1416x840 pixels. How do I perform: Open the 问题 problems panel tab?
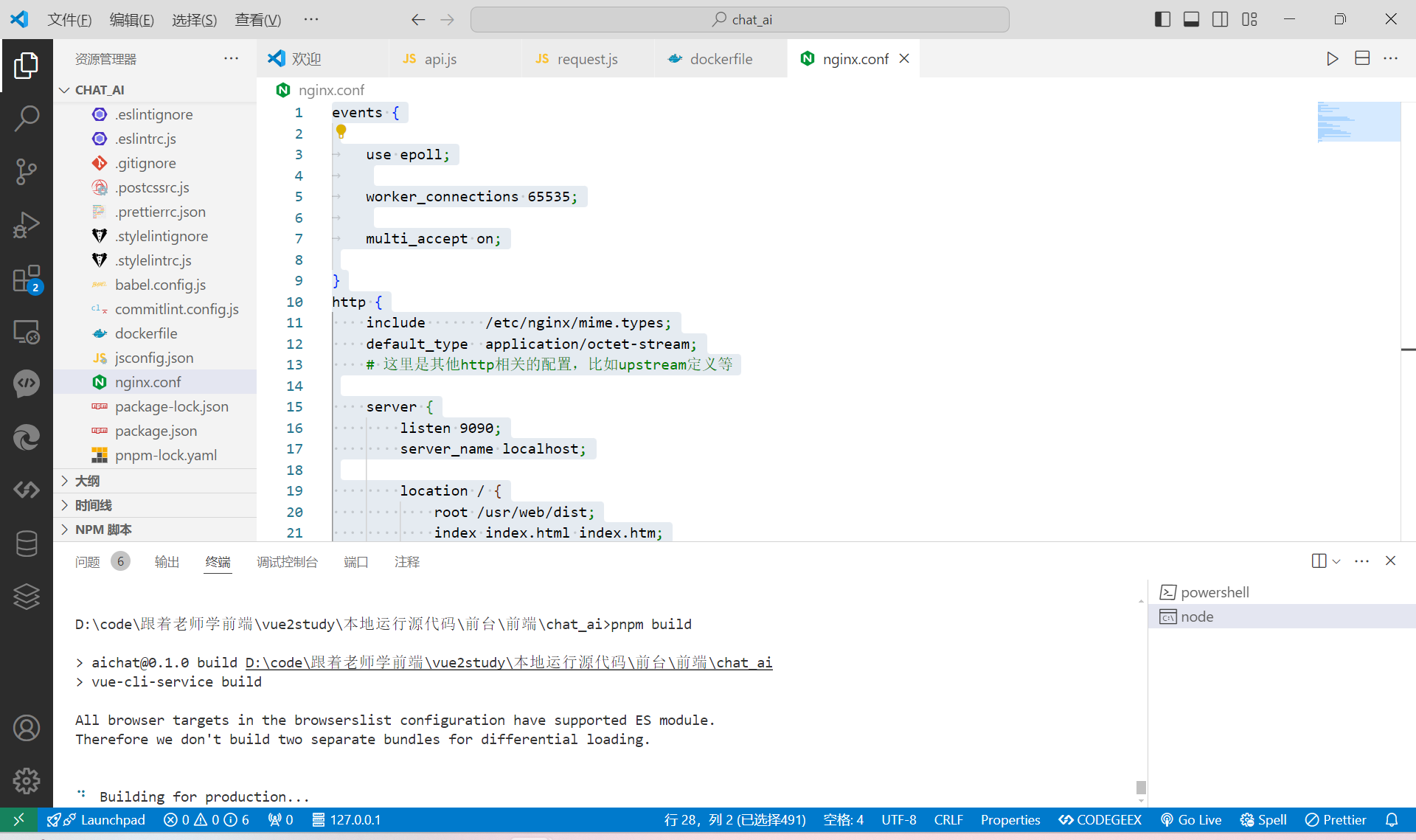tap(88, 562)
